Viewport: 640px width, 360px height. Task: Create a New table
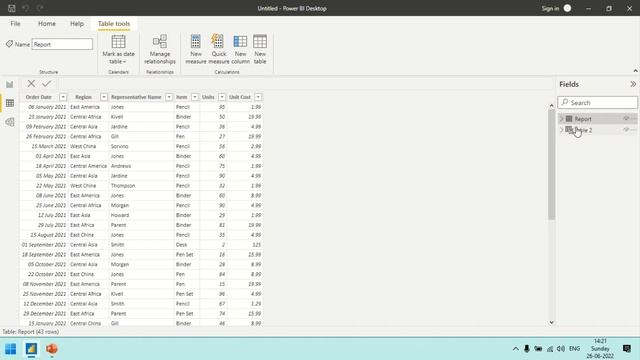point(260,49)
